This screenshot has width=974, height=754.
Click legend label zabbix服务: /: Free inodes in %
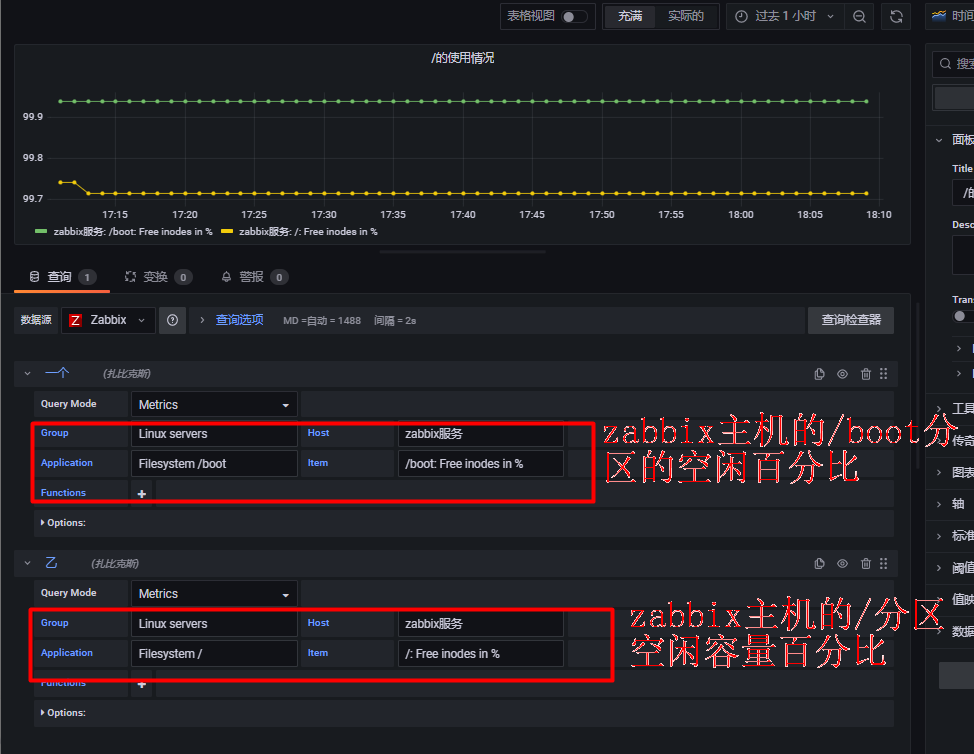[308, 232]
